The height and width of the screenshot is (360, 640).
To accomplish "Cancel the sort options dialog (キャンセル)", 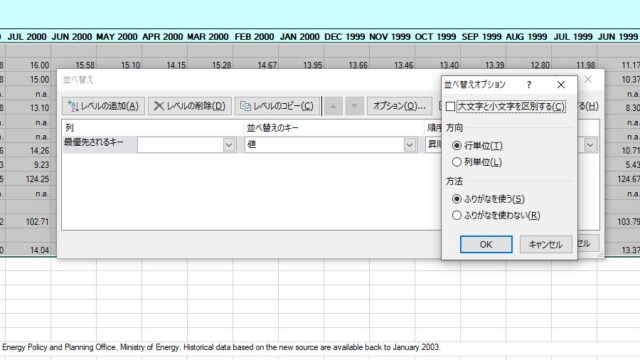I will [546, 244].
